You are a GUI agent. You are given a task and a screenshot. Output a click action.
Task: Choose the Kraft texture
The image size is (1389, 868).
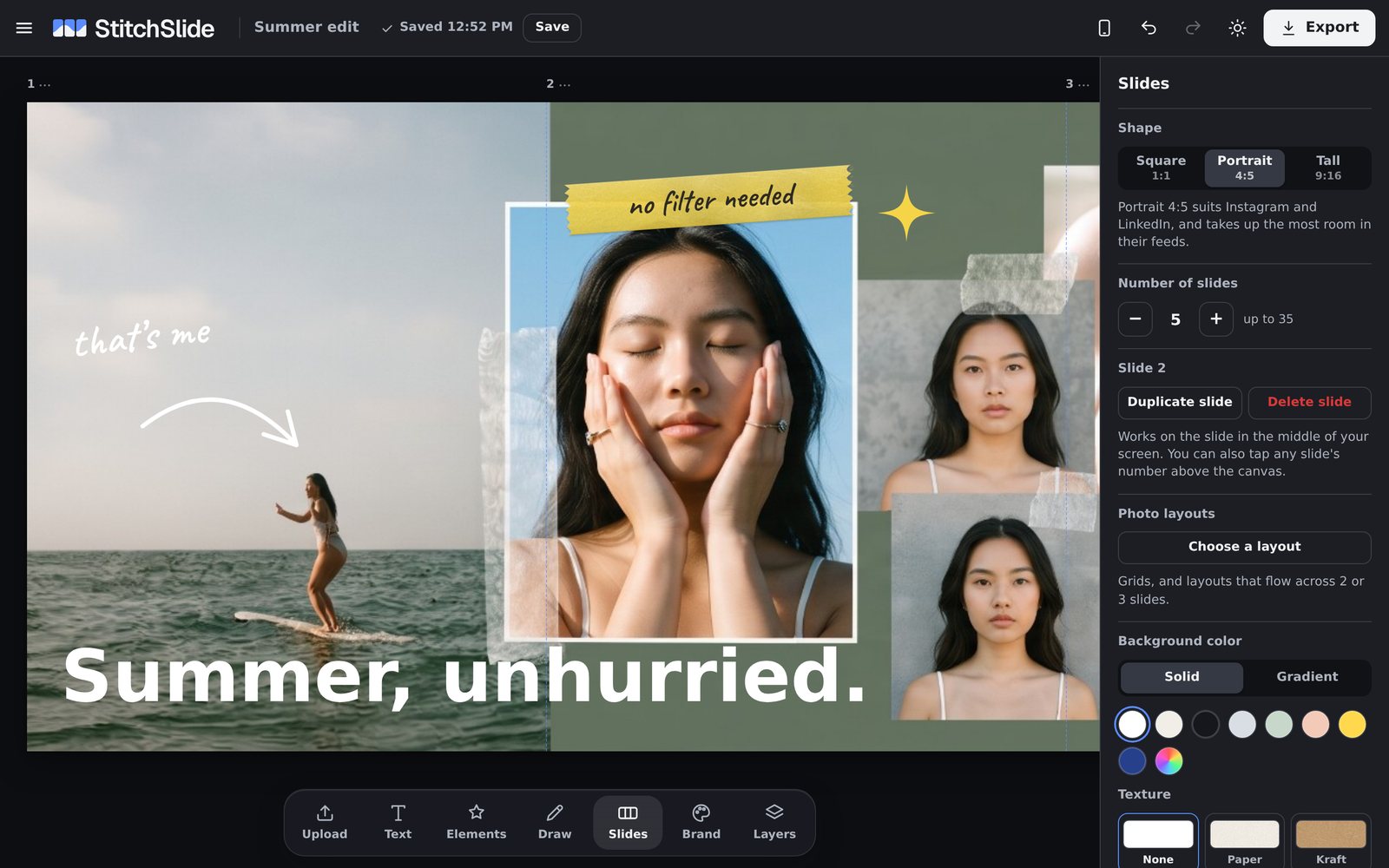[1331, 841]
